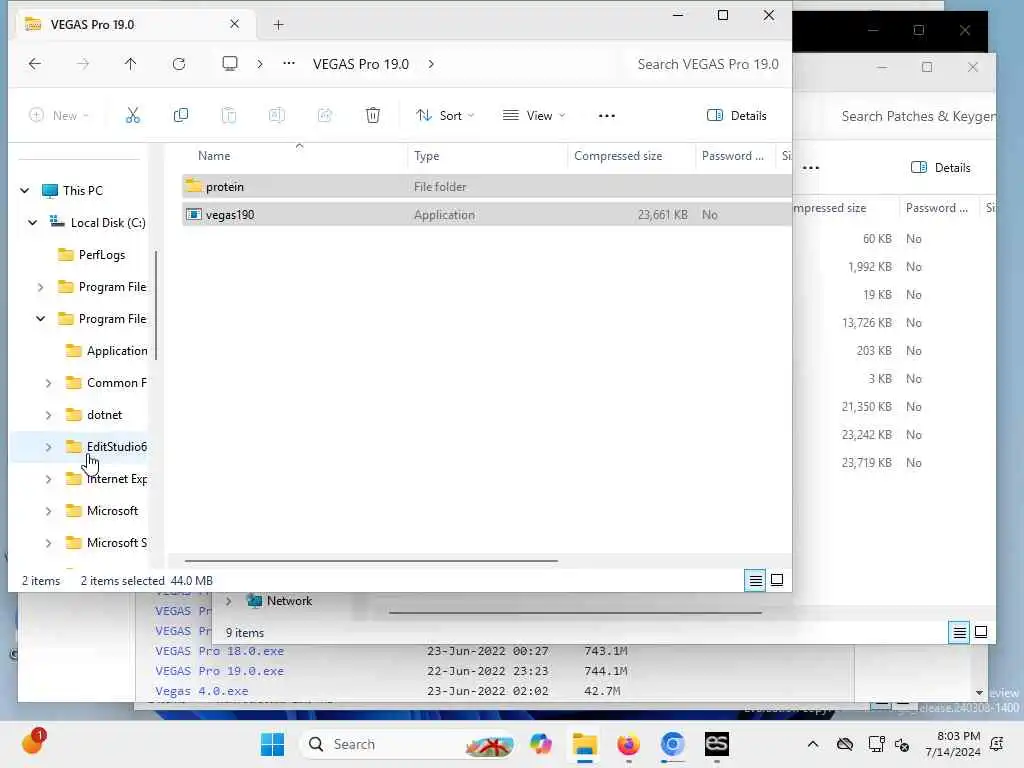The image size is (1024, 768).
Task: Open Copilot from the taskbar
Action: (x=541, y=744)
